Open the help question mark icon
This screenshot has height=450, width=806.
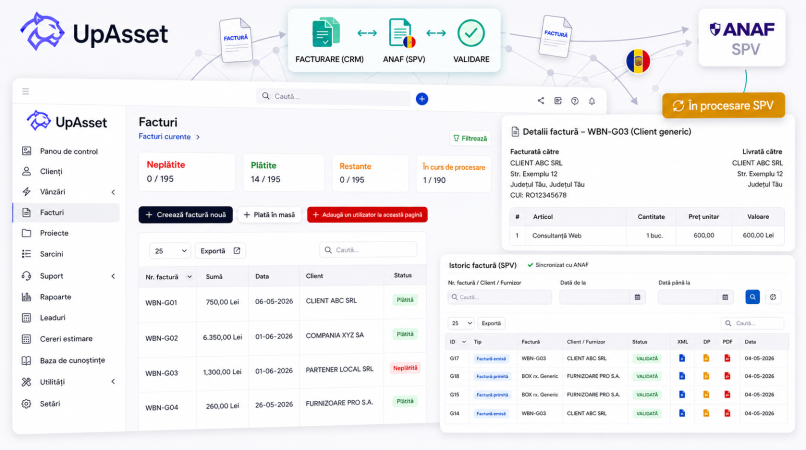coord(575,101)
